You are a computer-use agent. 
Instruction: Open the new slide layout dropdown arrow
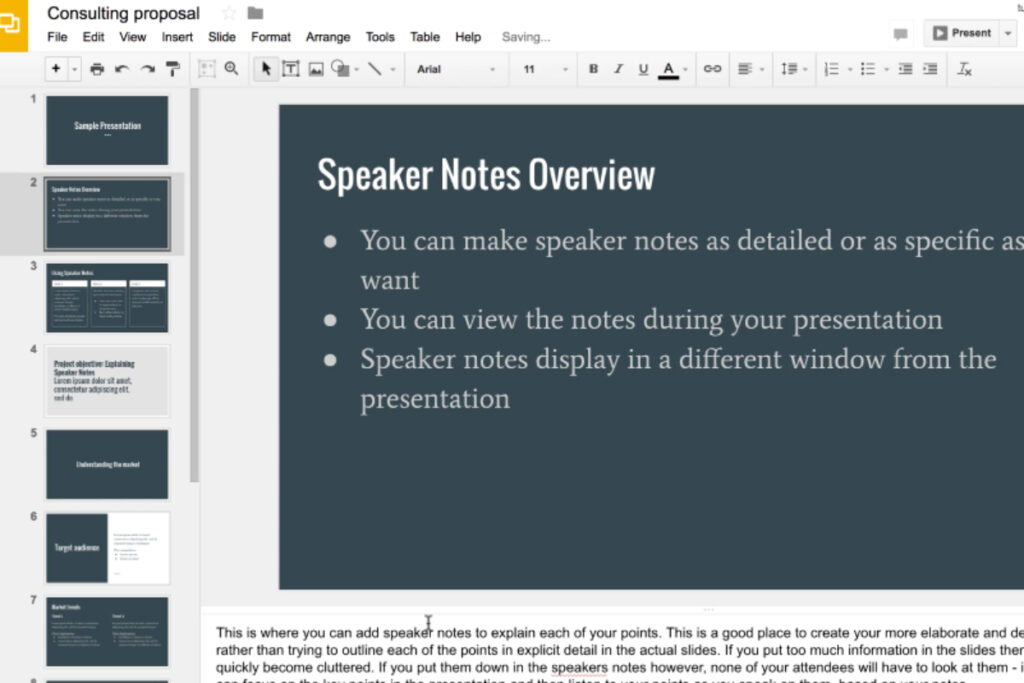point(74,69)
